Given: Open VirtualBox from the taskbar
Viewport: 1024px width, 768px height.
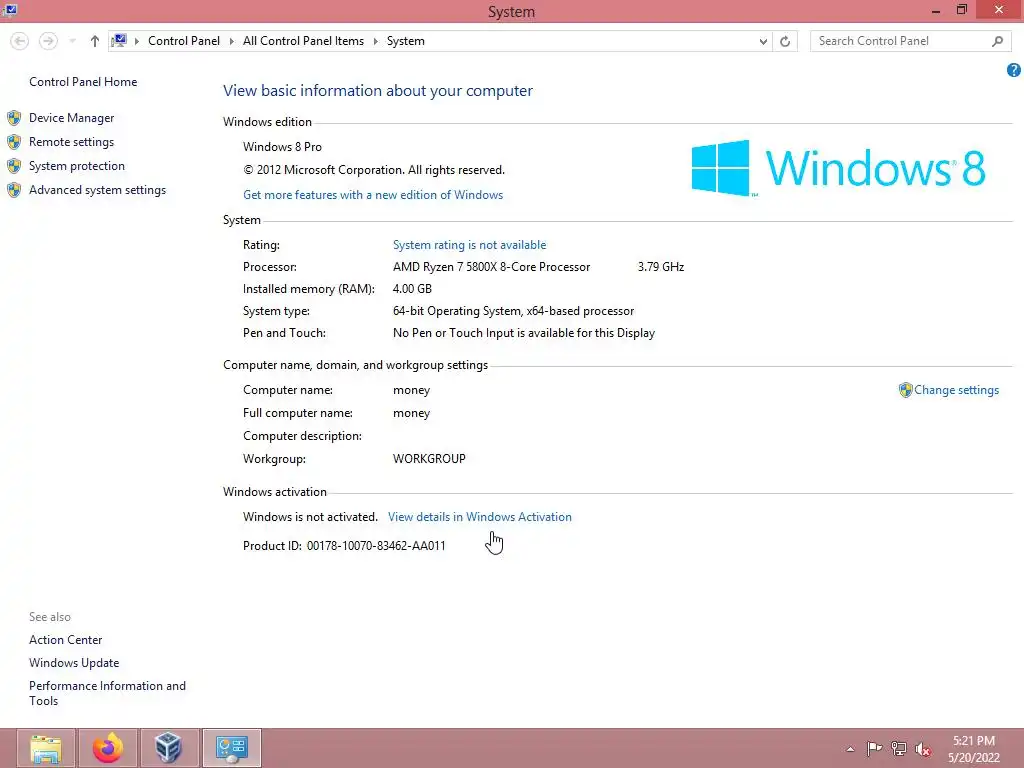Looking at the screenshot, I should click(x=169, y=748).
